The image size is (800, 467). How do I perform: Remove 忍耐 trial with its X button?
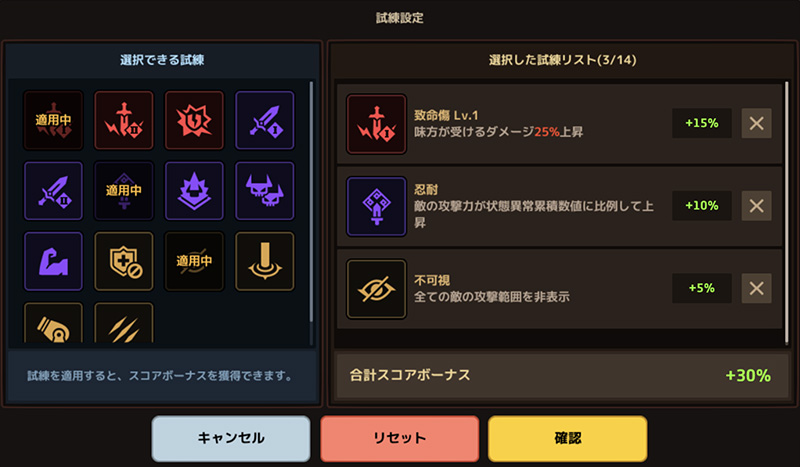[756, 206]
